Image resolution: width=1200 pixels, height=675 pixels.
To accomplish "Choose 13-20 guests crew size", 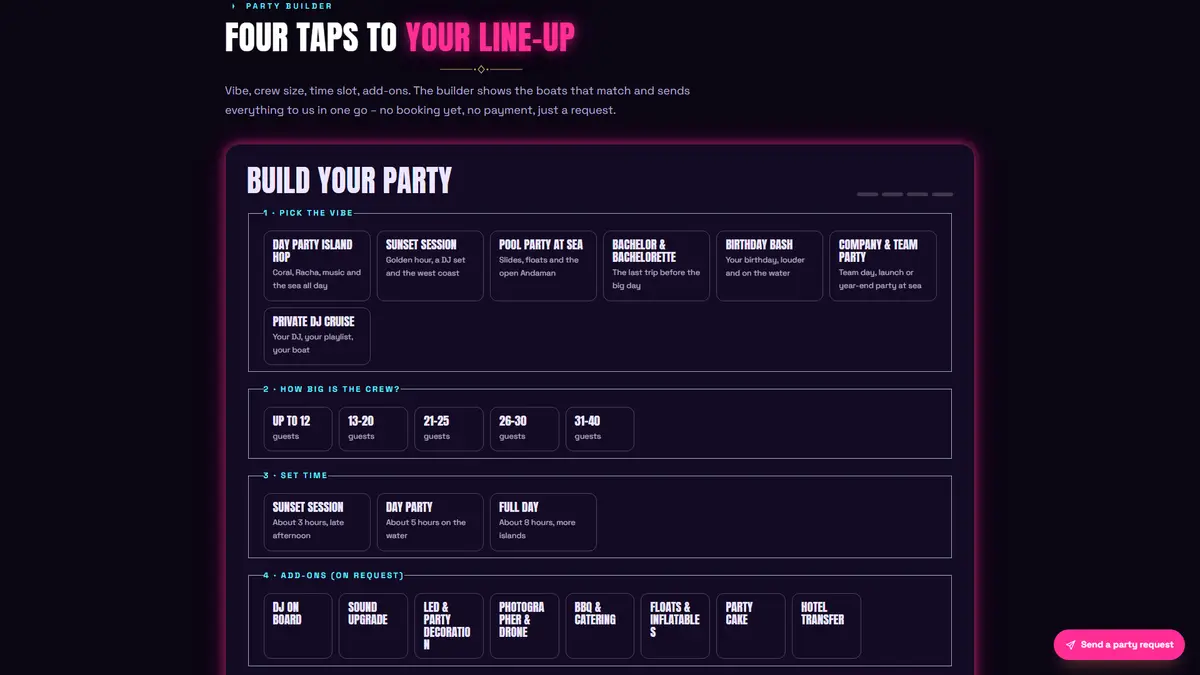I will click(x=374, y=429).
